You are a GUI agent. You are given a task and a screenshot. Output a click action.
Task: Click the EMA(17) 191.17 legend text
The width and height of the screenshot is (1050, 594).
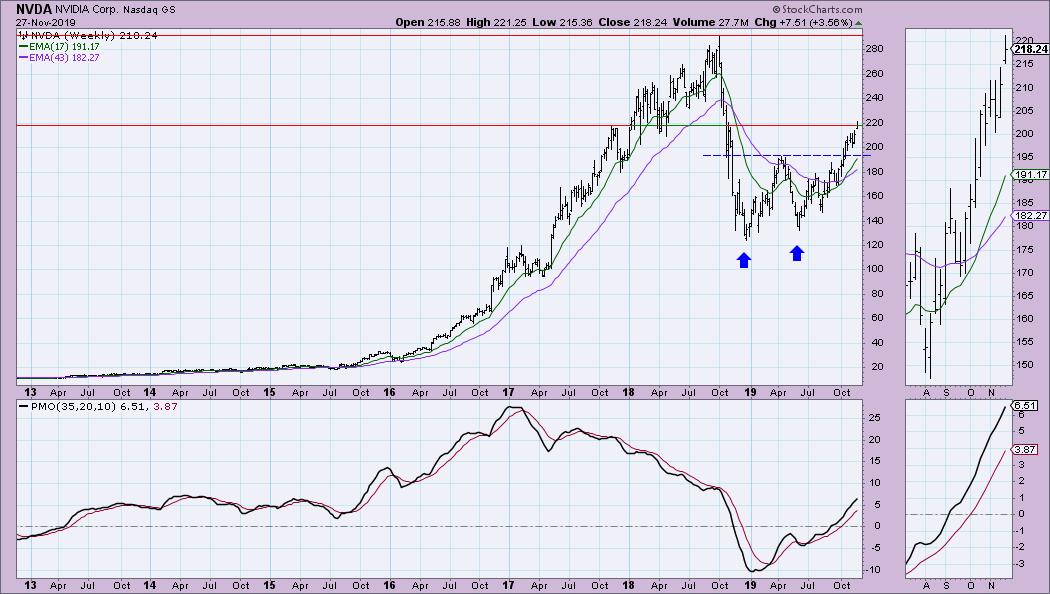tap(64, 47)
